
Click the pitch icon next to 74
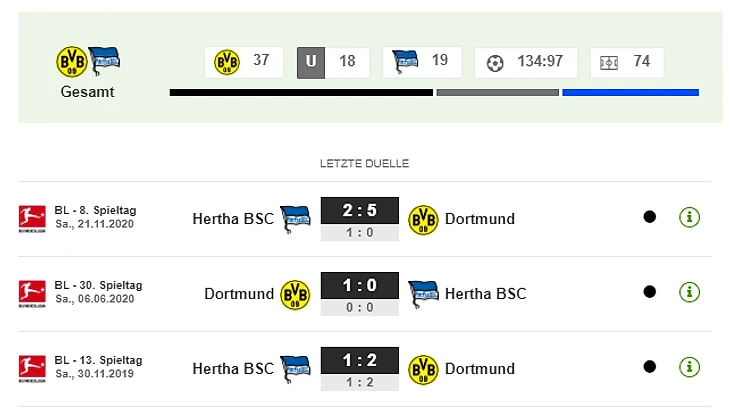[x=609, y=63]
